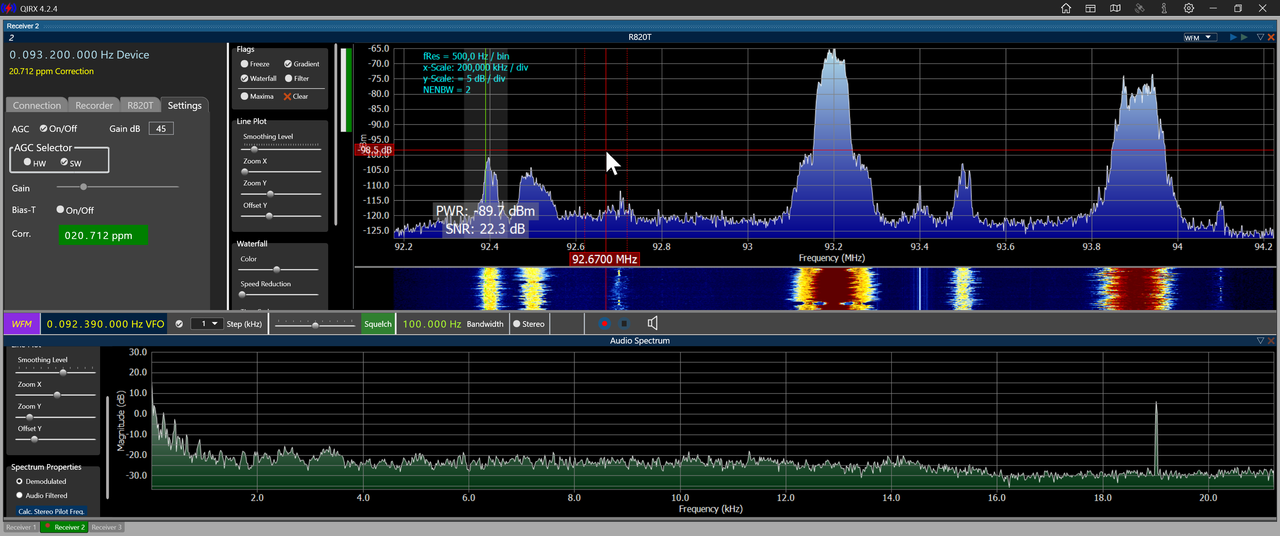Close the R820T spectrum with orange X

pyautogui.click(x=1271, y=37)
